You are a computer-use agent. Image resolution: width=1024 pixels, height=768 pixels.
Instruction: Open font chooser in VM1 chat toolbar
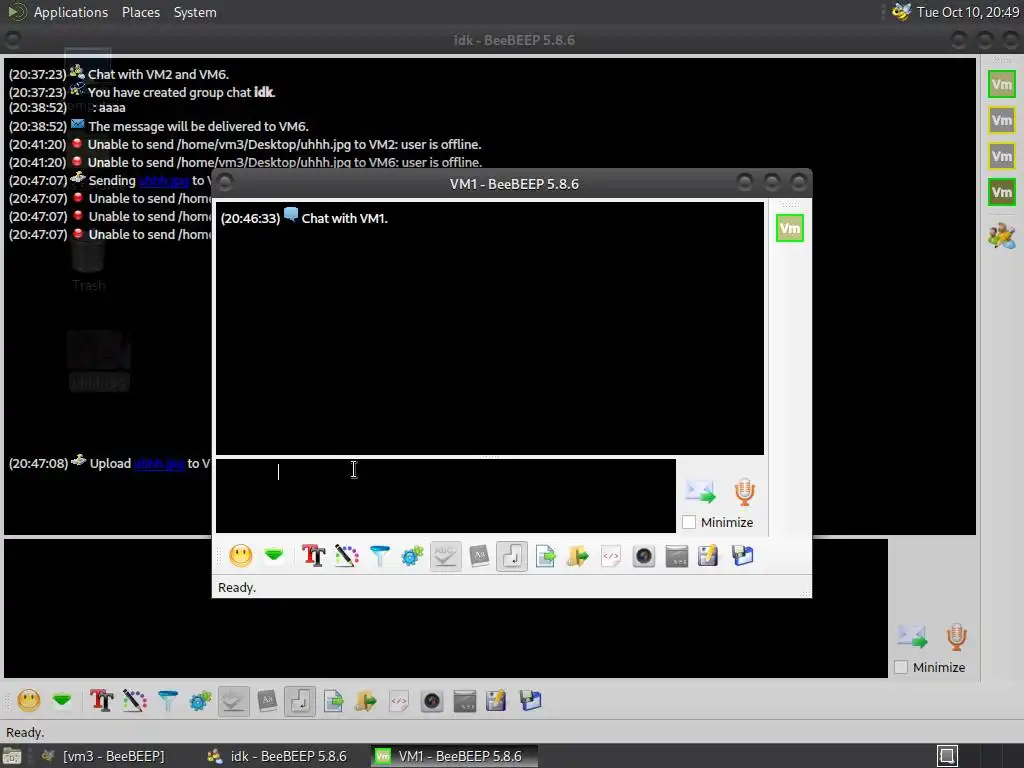click(313, 556)
